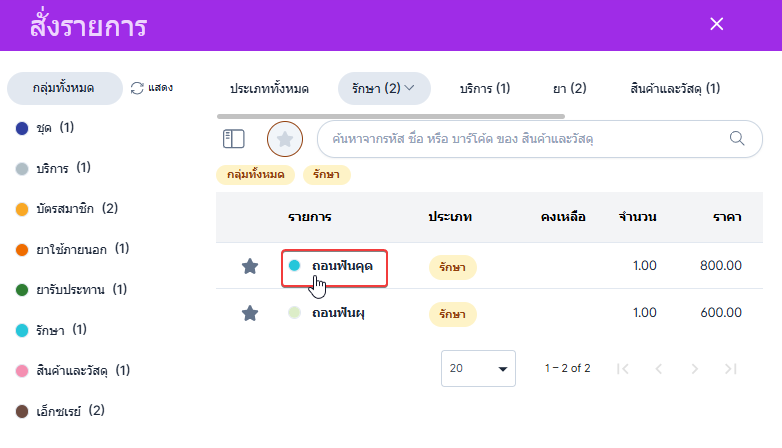
Task: Click the product search input field
Action: (x=520, y=139)
